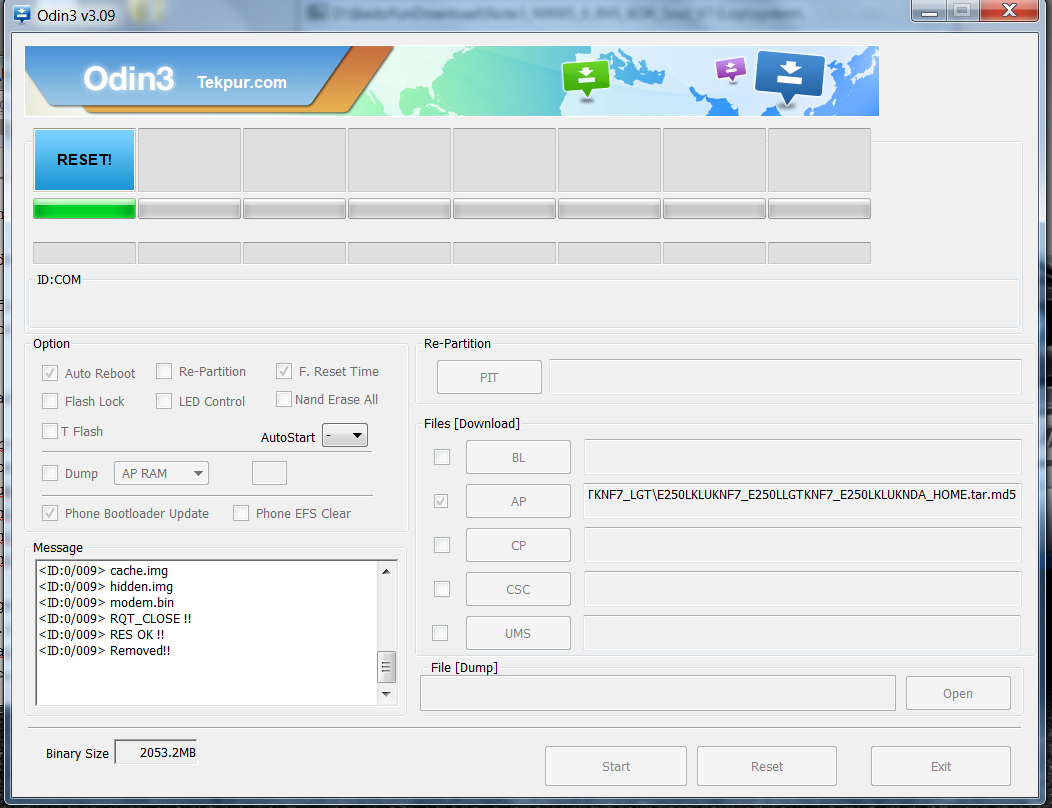
Task: Click the small purple download icon in banner
Action: pos(731,69)
